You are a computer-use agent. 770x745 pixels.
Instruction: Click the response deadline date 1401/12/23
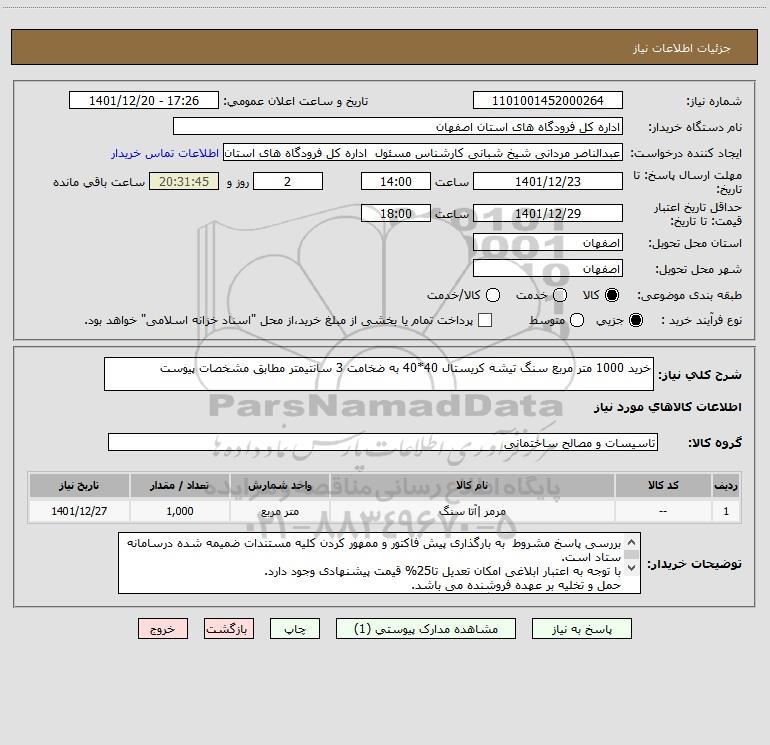(548, 181)
